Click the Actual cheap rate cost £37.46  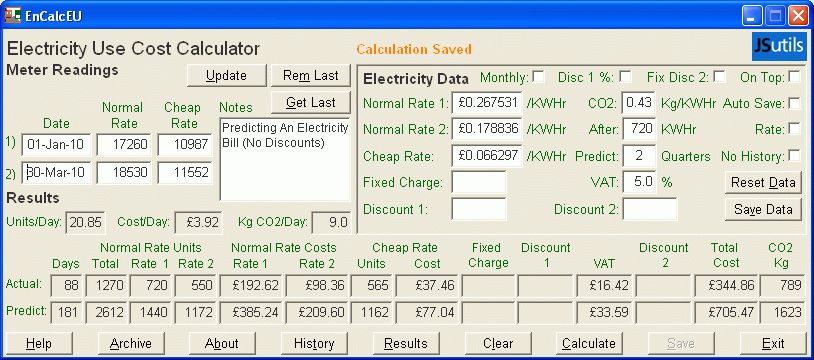[x=427, y=285]
